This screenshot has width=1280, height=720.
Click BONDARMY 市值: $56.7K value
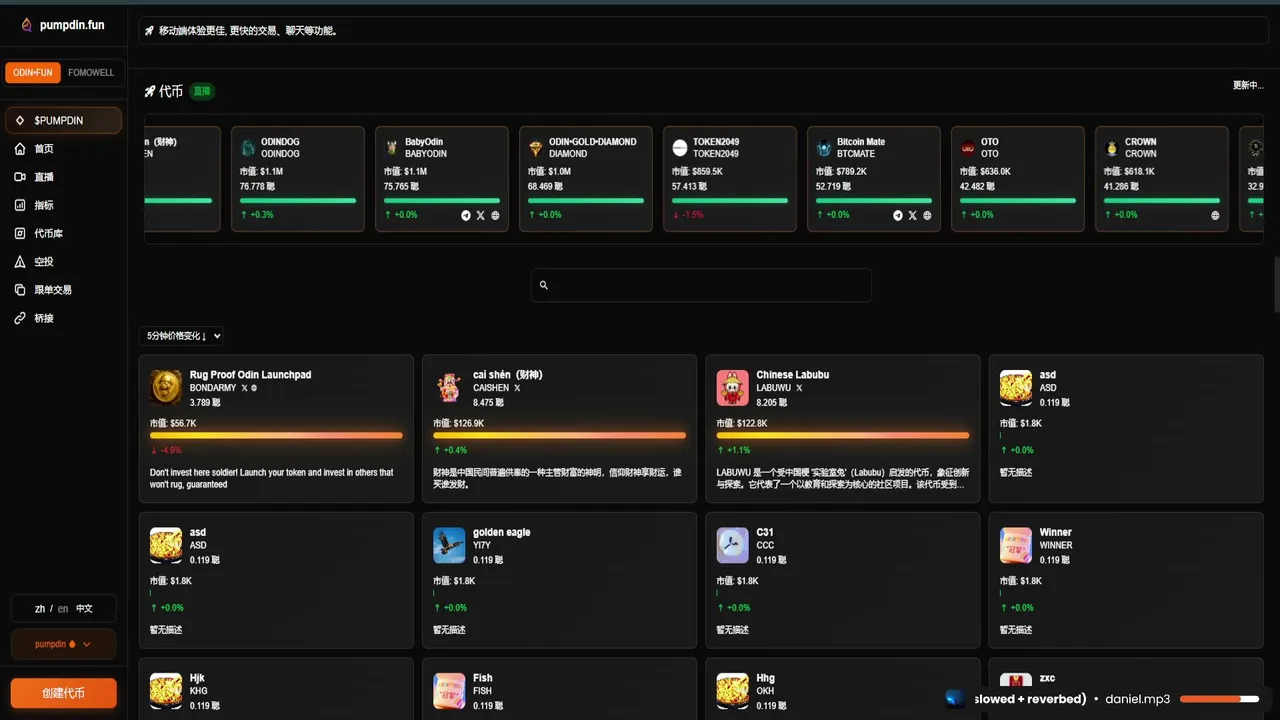(x=173, y=423)
